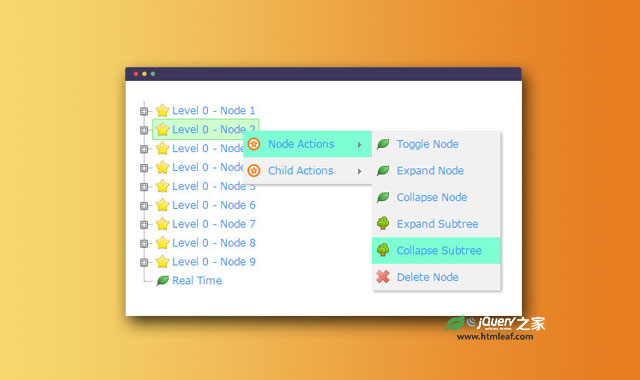Screen dimensions: 640x380
Task: Click the tree icon beside Expand Subtree
Action: tap(383, 223)
